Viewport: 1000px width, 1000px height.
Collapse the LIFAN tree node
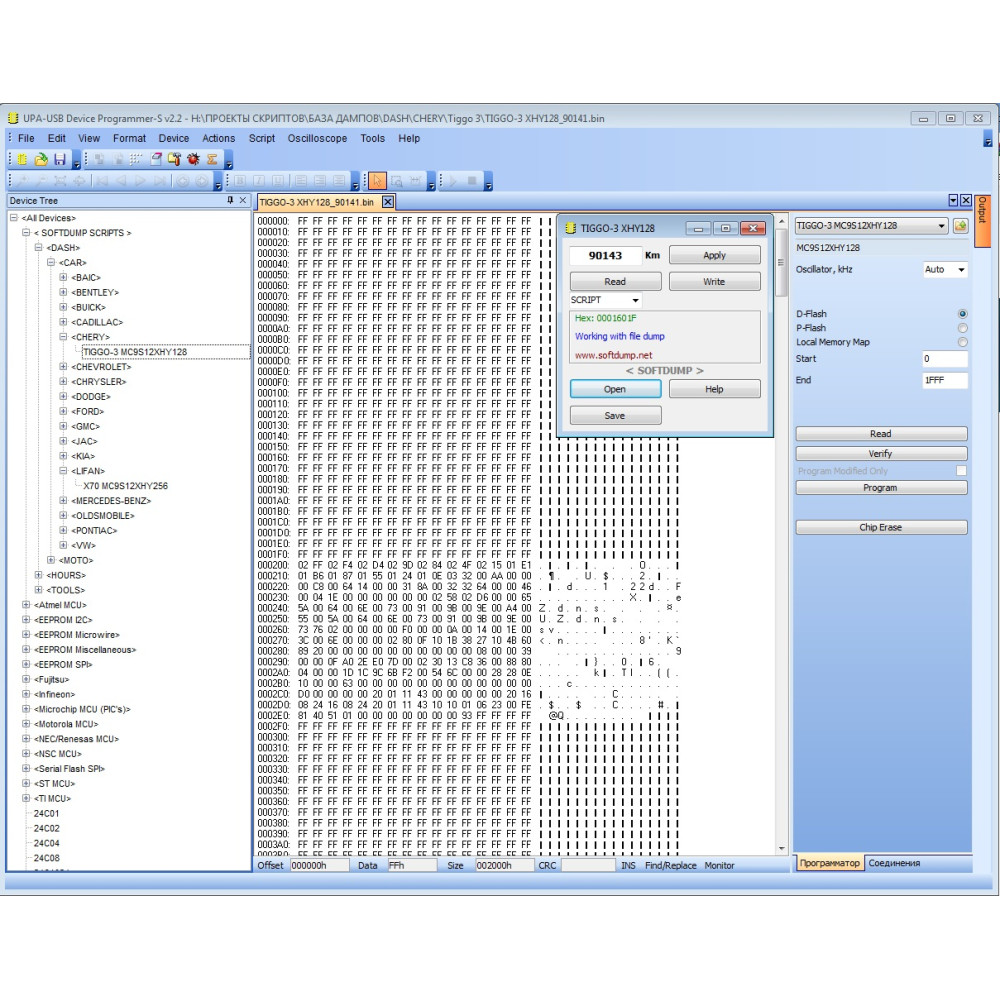(x=63, y=471)
